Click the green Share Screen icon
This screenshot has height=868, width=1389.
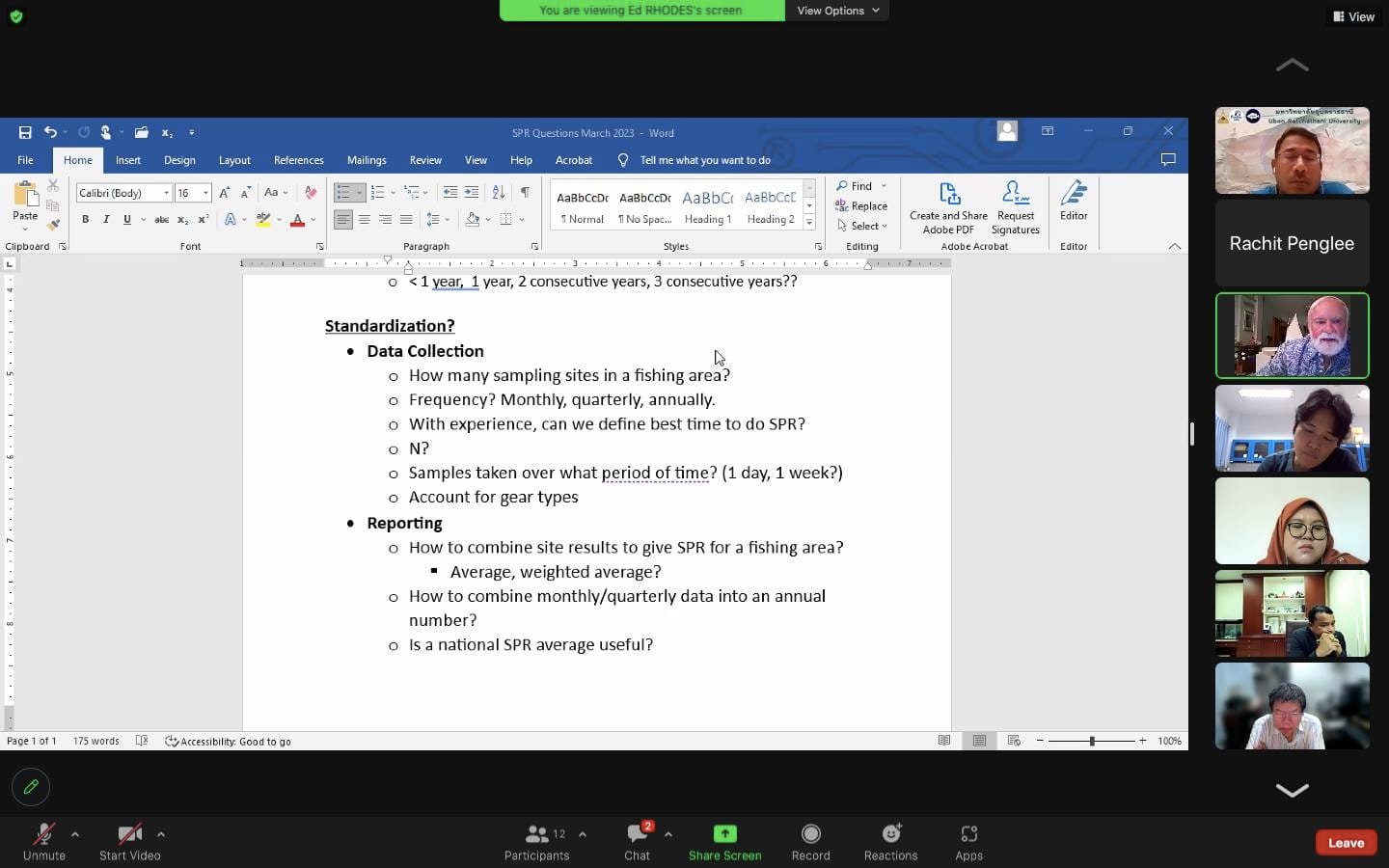pos(724,834)
